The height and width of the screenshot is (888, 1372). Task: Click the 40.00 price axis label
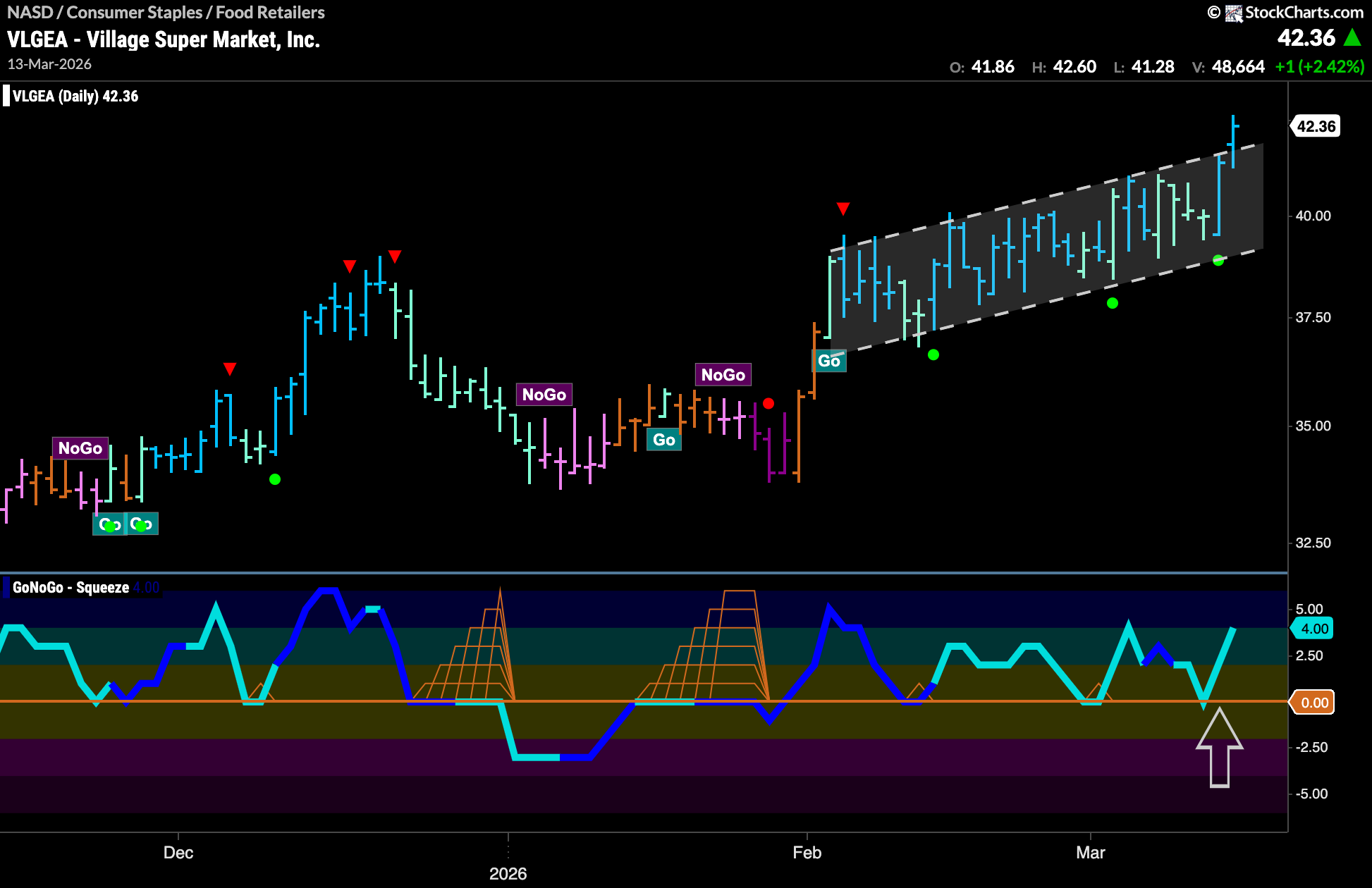[1313, 216]
